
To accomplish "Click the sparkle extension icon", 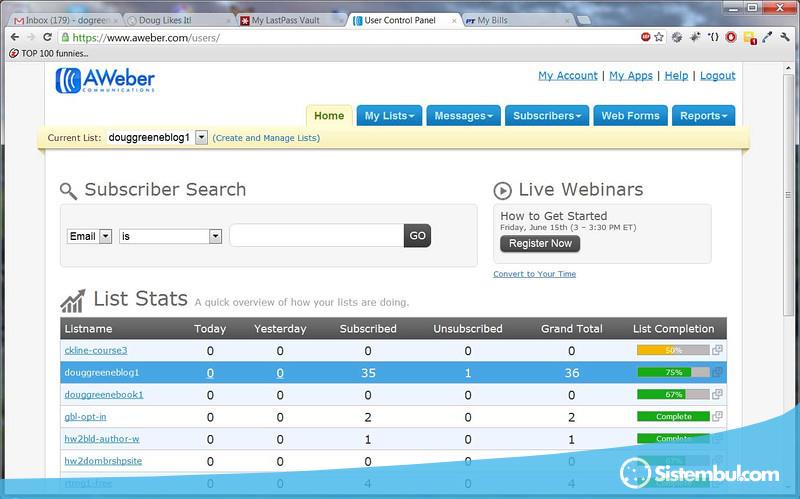I will pyautogui.click(x=695, y=37).
